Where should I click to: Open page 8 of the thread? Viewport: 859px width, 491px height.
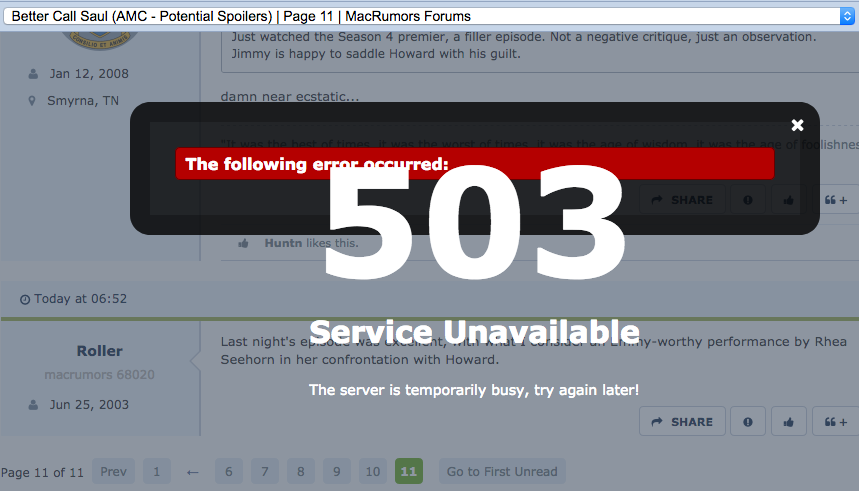tap(301, 471)
